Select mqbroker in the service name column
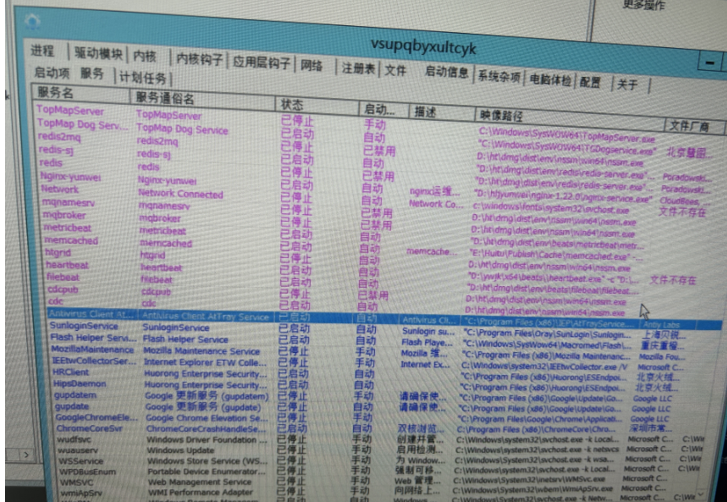This screenshot has height=502, width=727. (64, 215)
